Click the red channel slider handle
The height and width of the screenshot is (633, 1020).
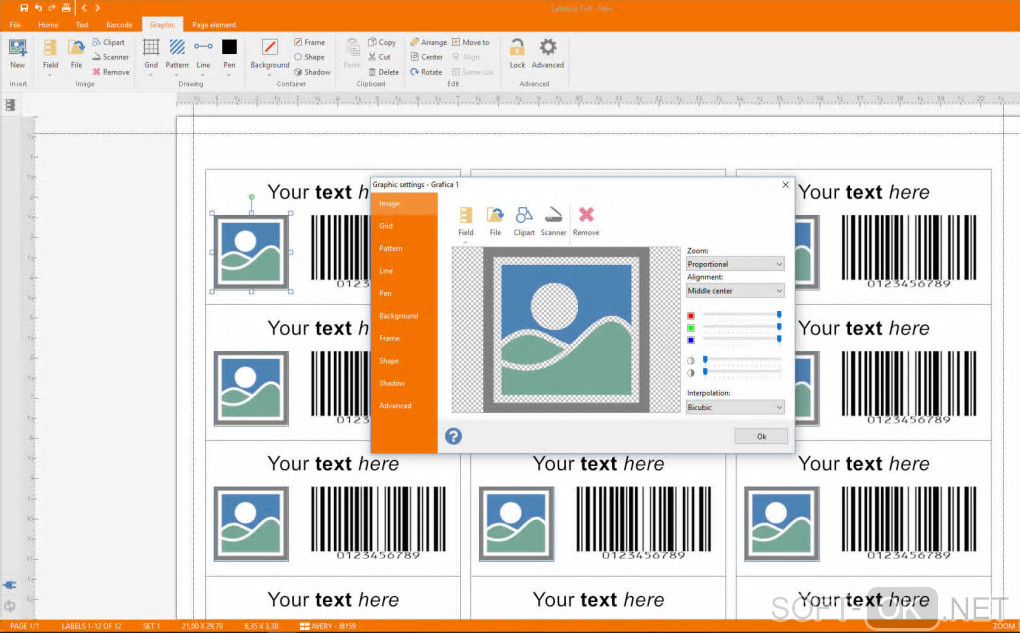click(x=779, y=315)
